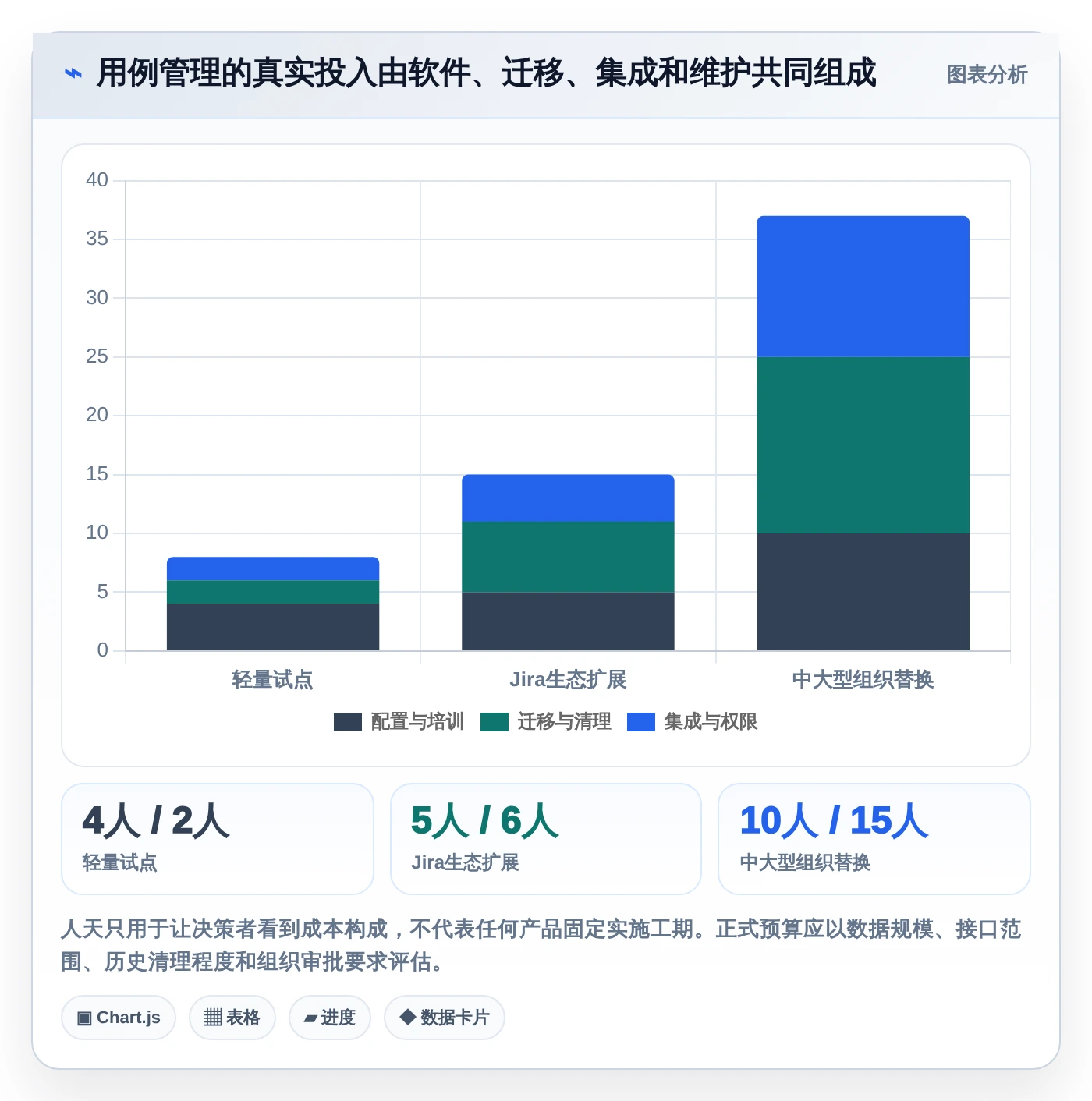Viewport: 1092px width, 1101px height.
Task: Select the 表格 tag
Action: coord(232,1018)
